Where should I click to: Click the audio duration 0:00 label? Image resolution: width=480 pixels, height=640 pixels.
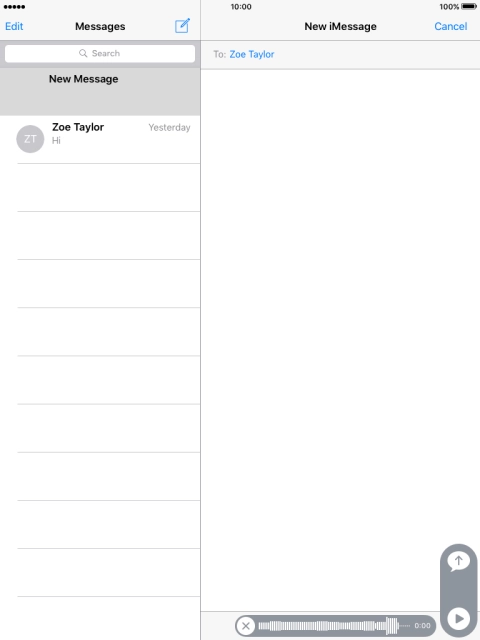pos(422,626)
